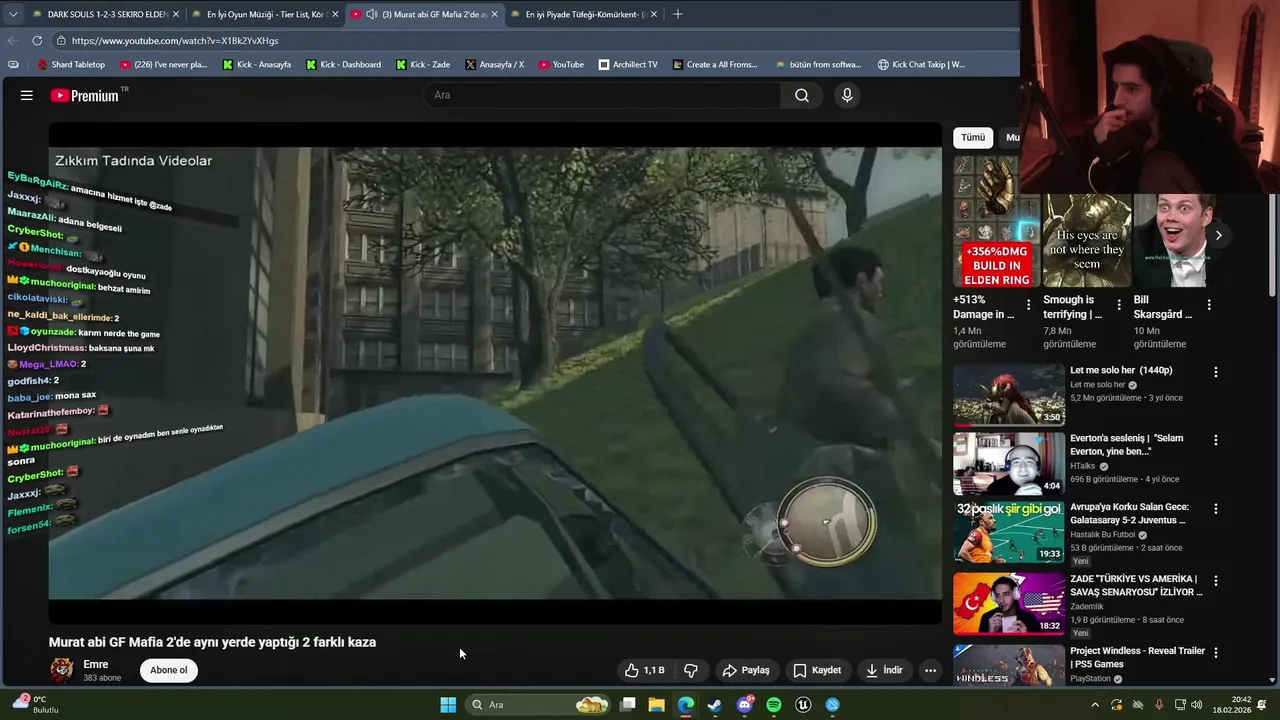Open the 'ZADE TÜRKİYE VS AMERİKA' video thumbnail
The image size is (1280, 720).
pos(1008,603)
